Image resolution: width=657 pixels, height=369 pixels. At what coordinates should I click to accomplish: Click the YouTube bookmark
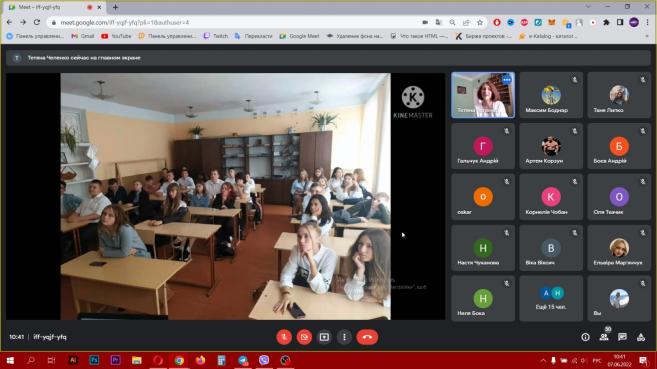click(x=116, y=36)
